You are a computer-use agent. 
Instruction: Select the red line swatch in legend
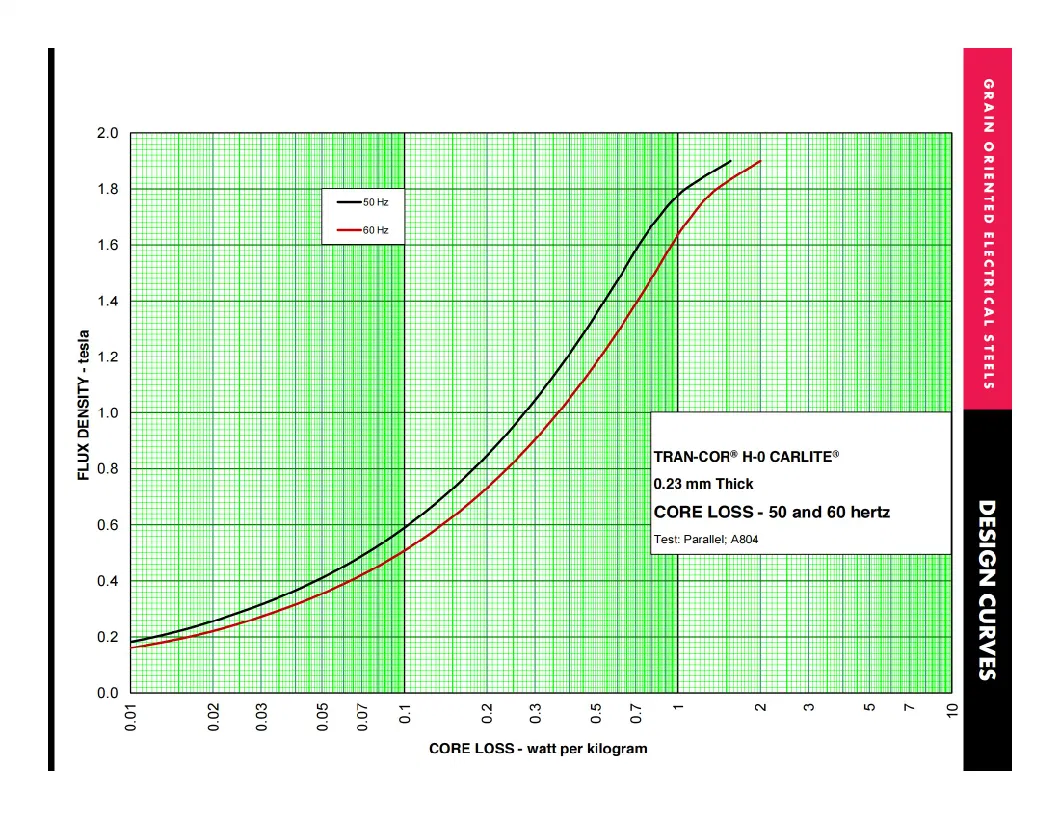348,230
